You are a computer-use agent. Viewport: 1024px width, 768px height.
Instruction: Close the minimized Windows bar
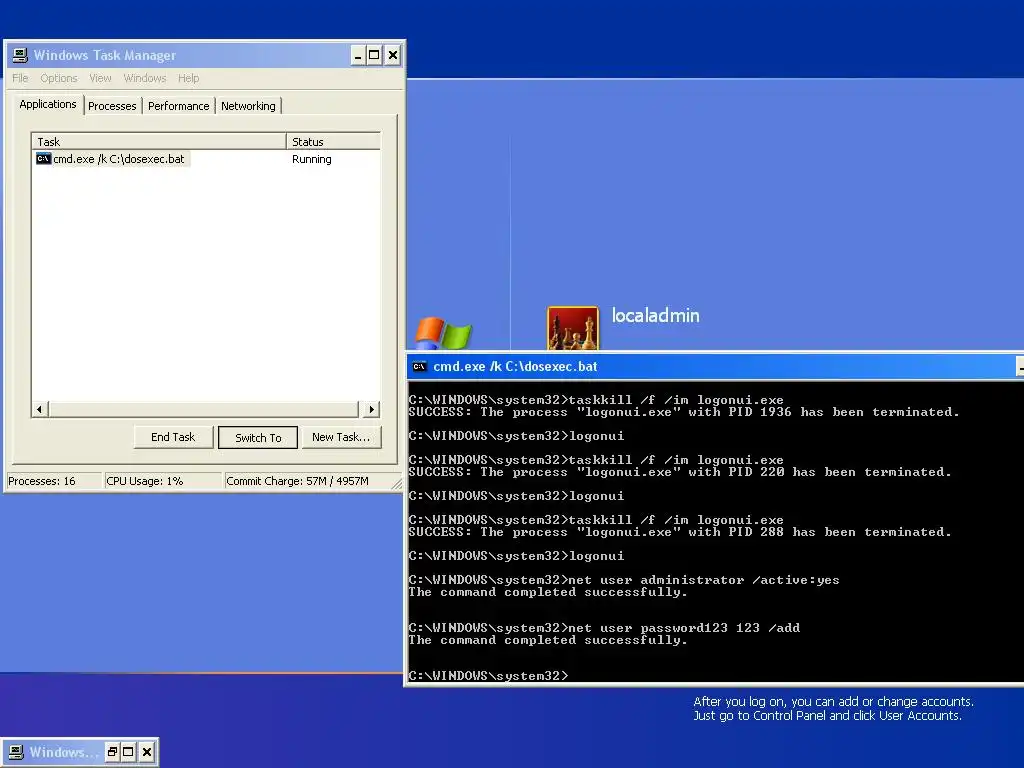147,752
